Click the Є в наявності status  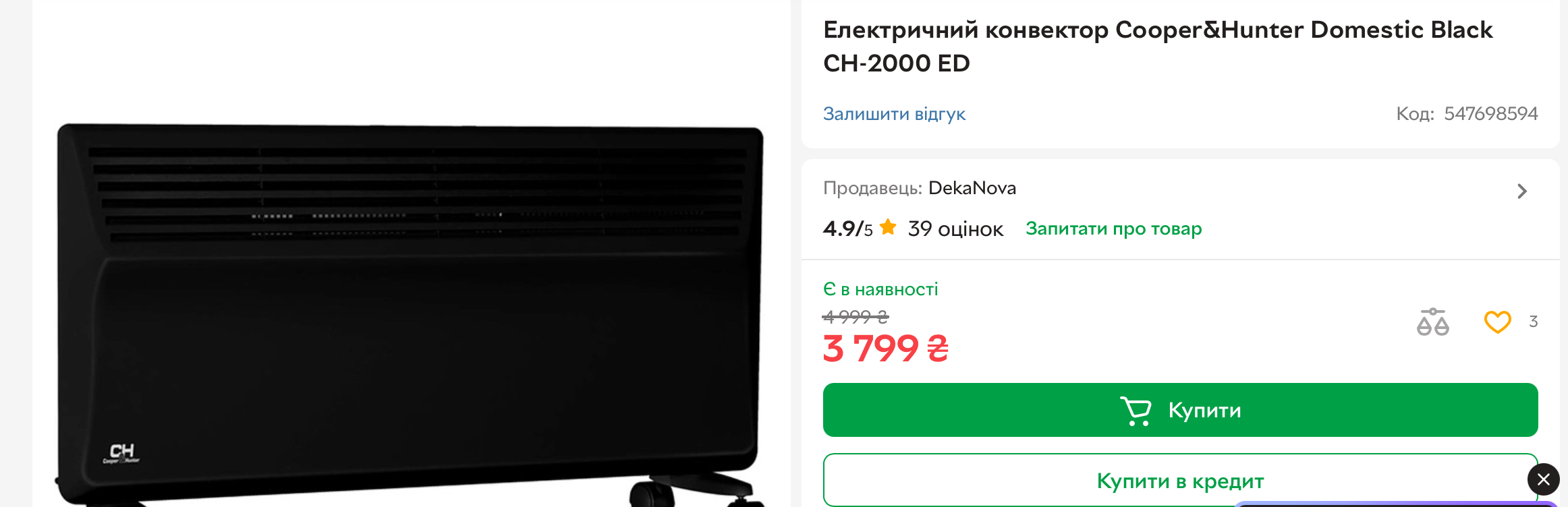pyautogui.click(x=880, y=289)
